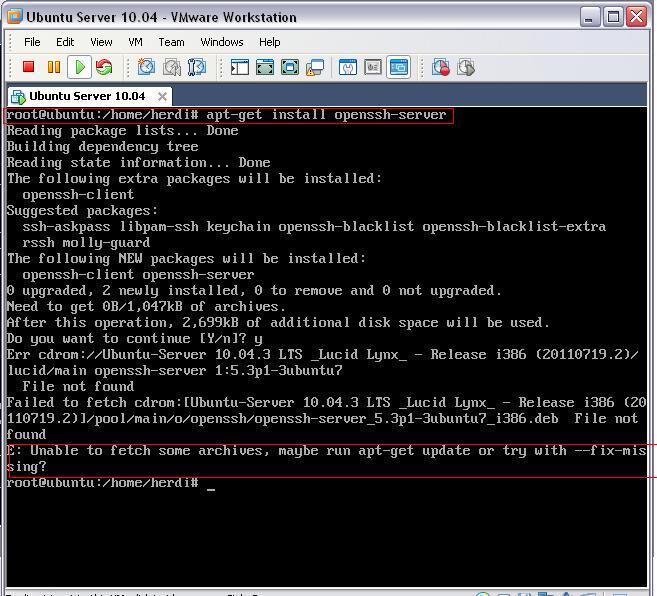Click the 'apt-get install openssh-server' command line
Viewport: 657px width, 596px height.
(227, 115)
